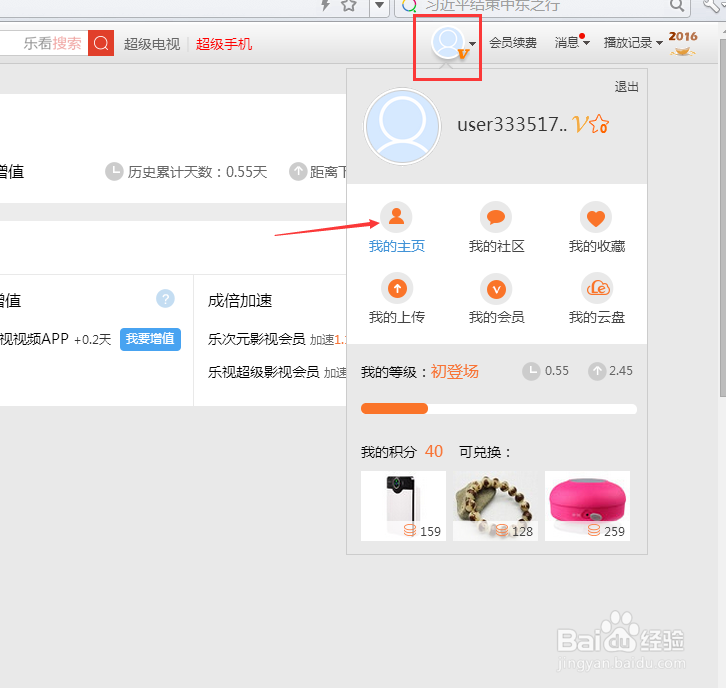726x688 pixels.
Task: Click the 我的会员 text label
Action: point(496,317)
